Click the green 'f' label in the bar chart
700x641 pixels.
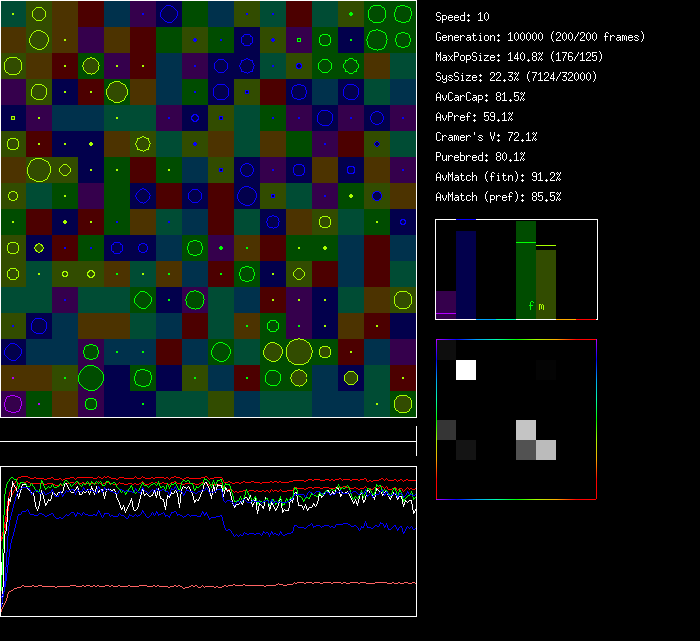click(x=531, y=307)
